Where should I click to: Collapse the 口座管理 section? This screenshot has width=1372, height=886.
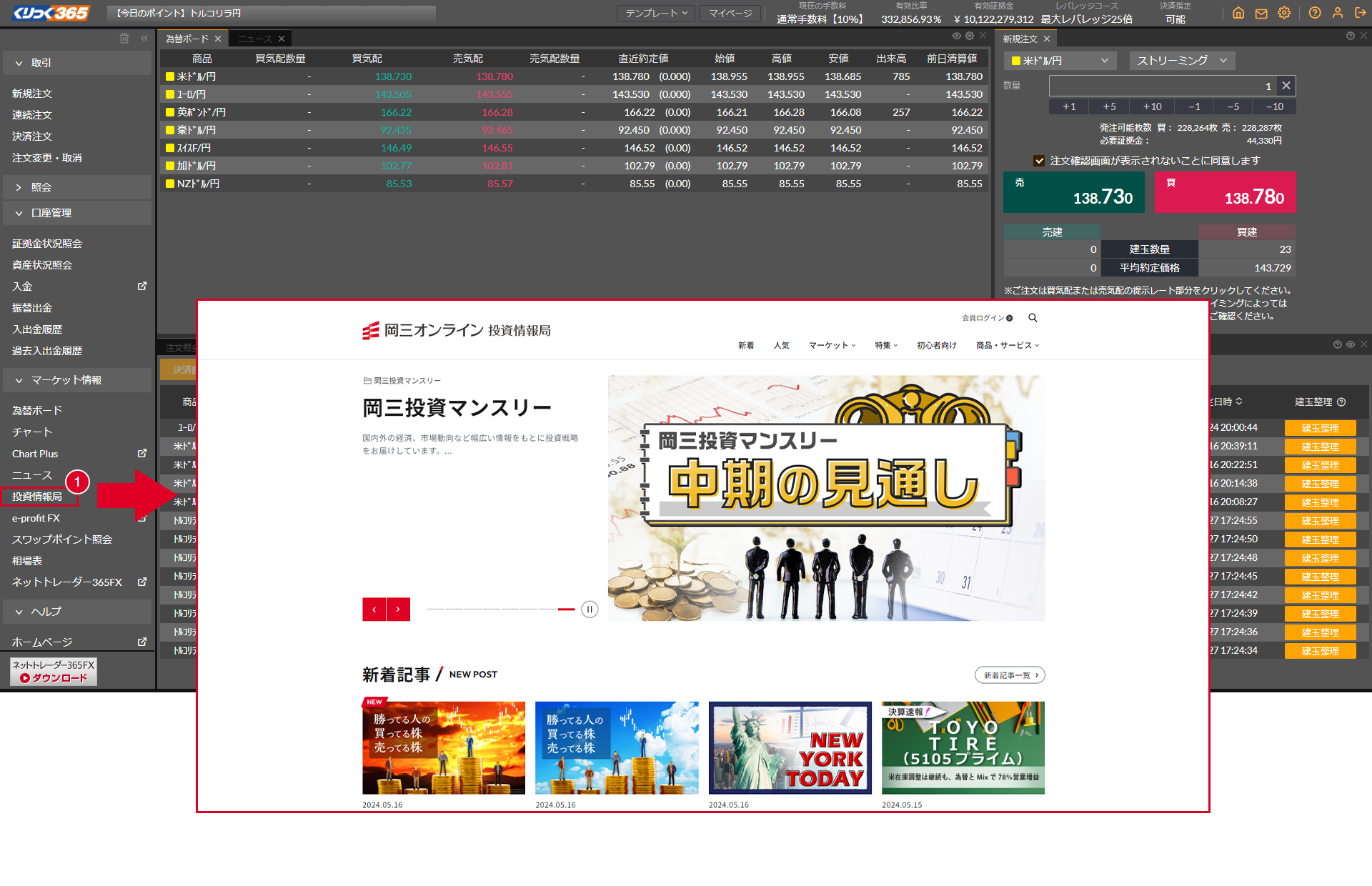coord(76,213)
